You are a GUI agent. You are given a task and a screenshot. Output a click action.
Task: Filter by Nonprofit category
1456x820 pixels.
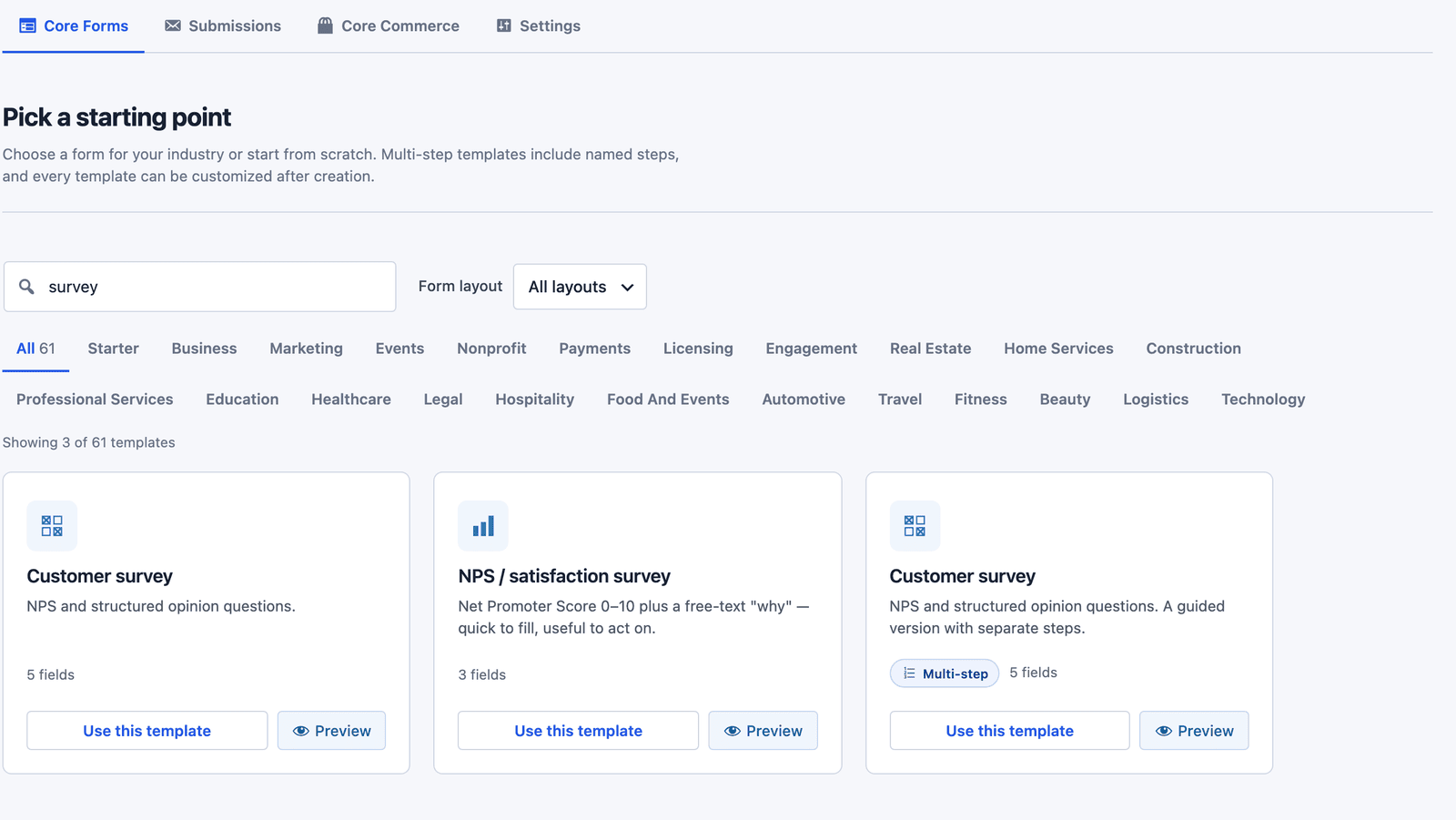491,349
